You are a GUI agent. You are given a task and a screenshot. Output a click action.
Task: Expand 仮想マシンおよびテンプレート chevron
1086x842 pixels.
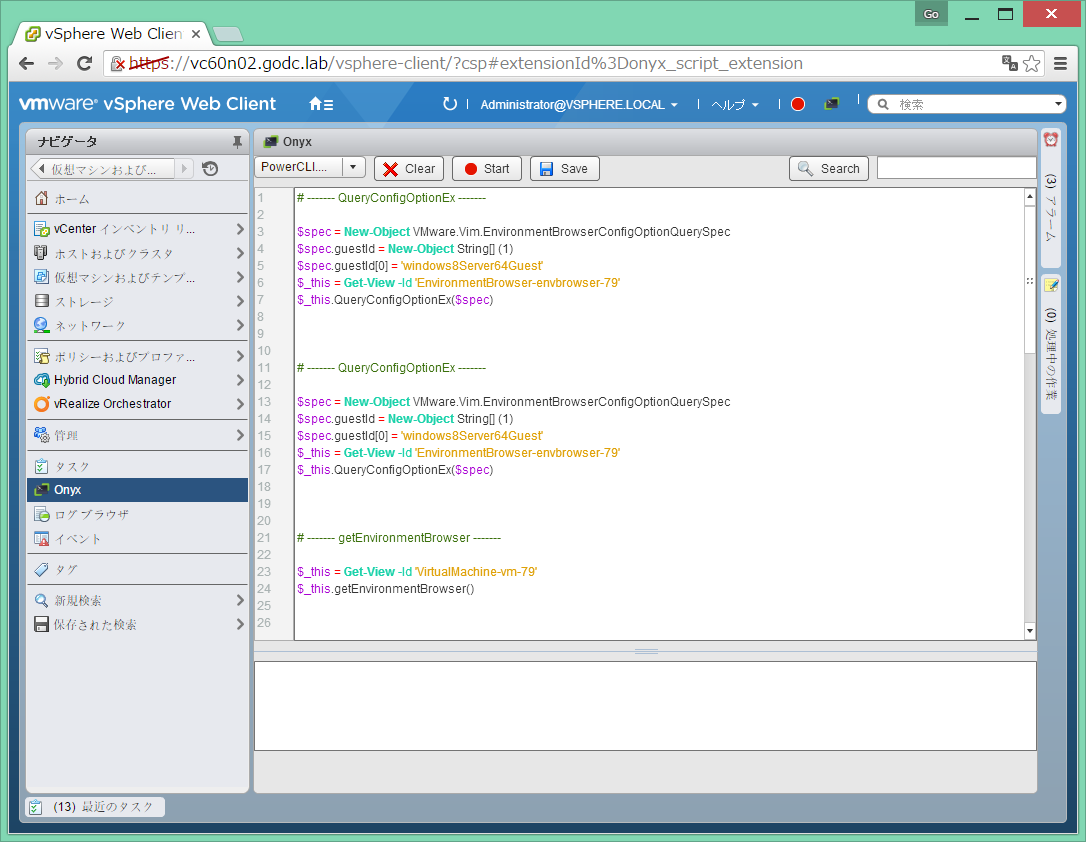pyautogui.click(x=240, y=277)
